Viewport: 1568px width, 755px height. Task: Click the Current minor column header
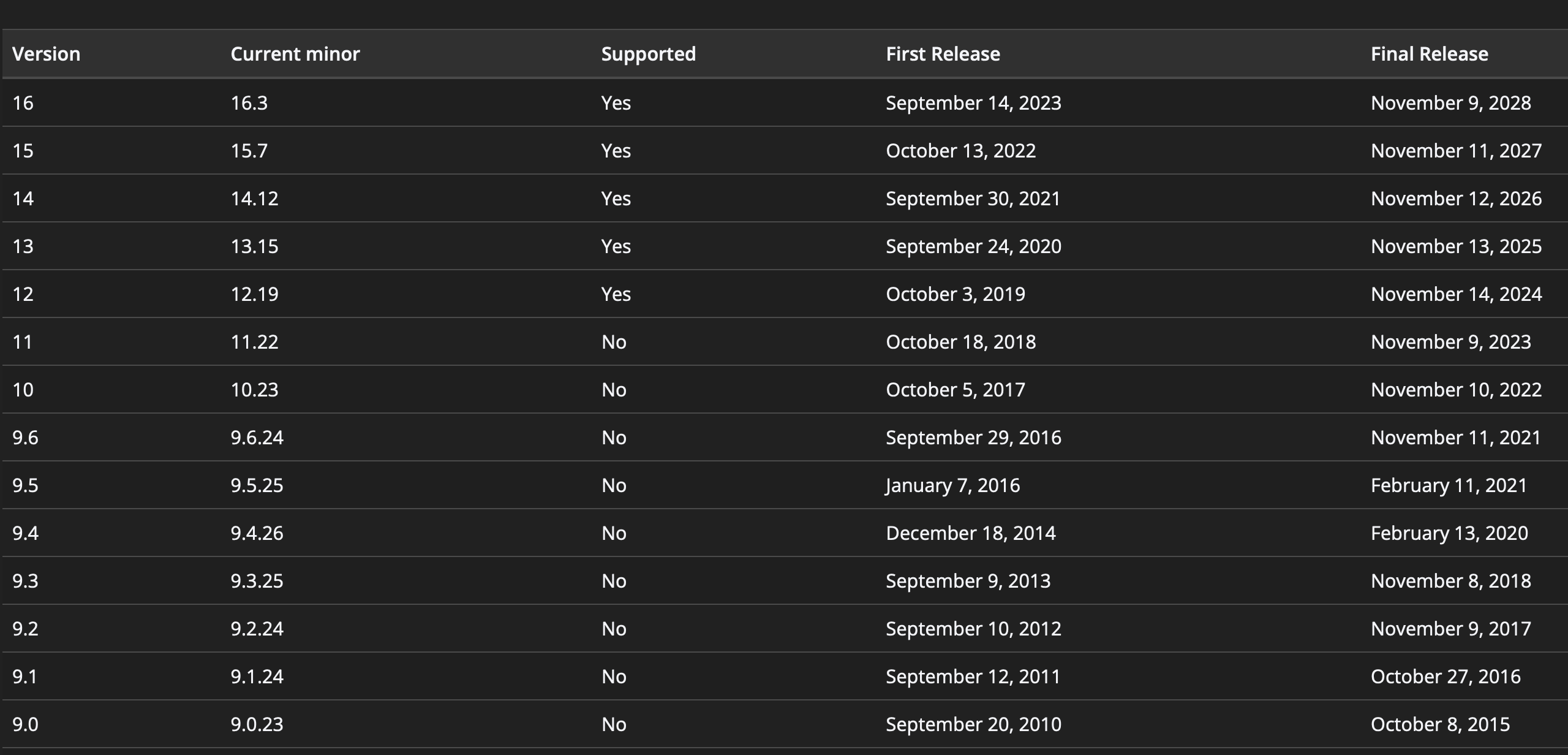[x=295, y=54]
